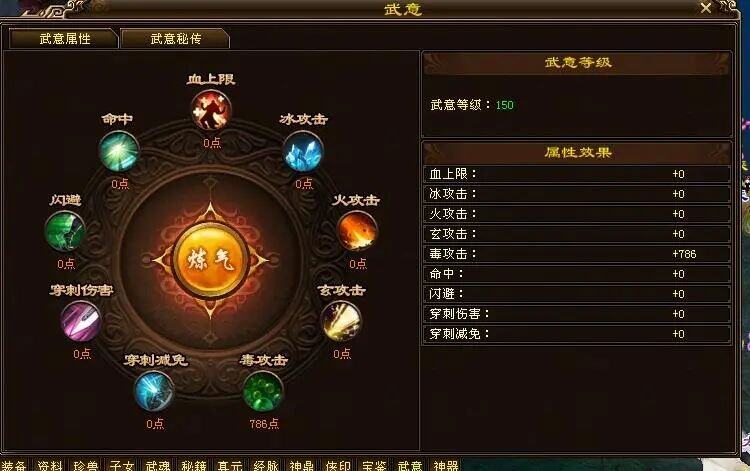
Task: Select the 穿刺伤害 pierce damage icon
Action: tap(81, 321)
